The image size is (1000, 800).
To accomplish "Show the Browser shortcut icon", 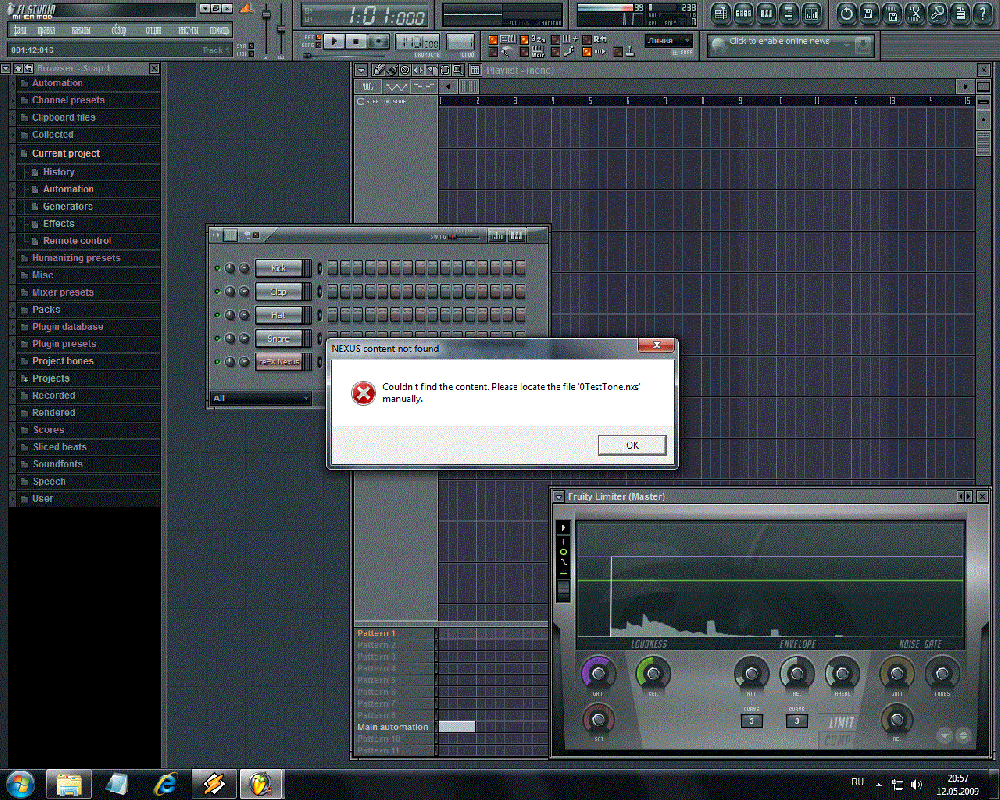I will point(789,14).
